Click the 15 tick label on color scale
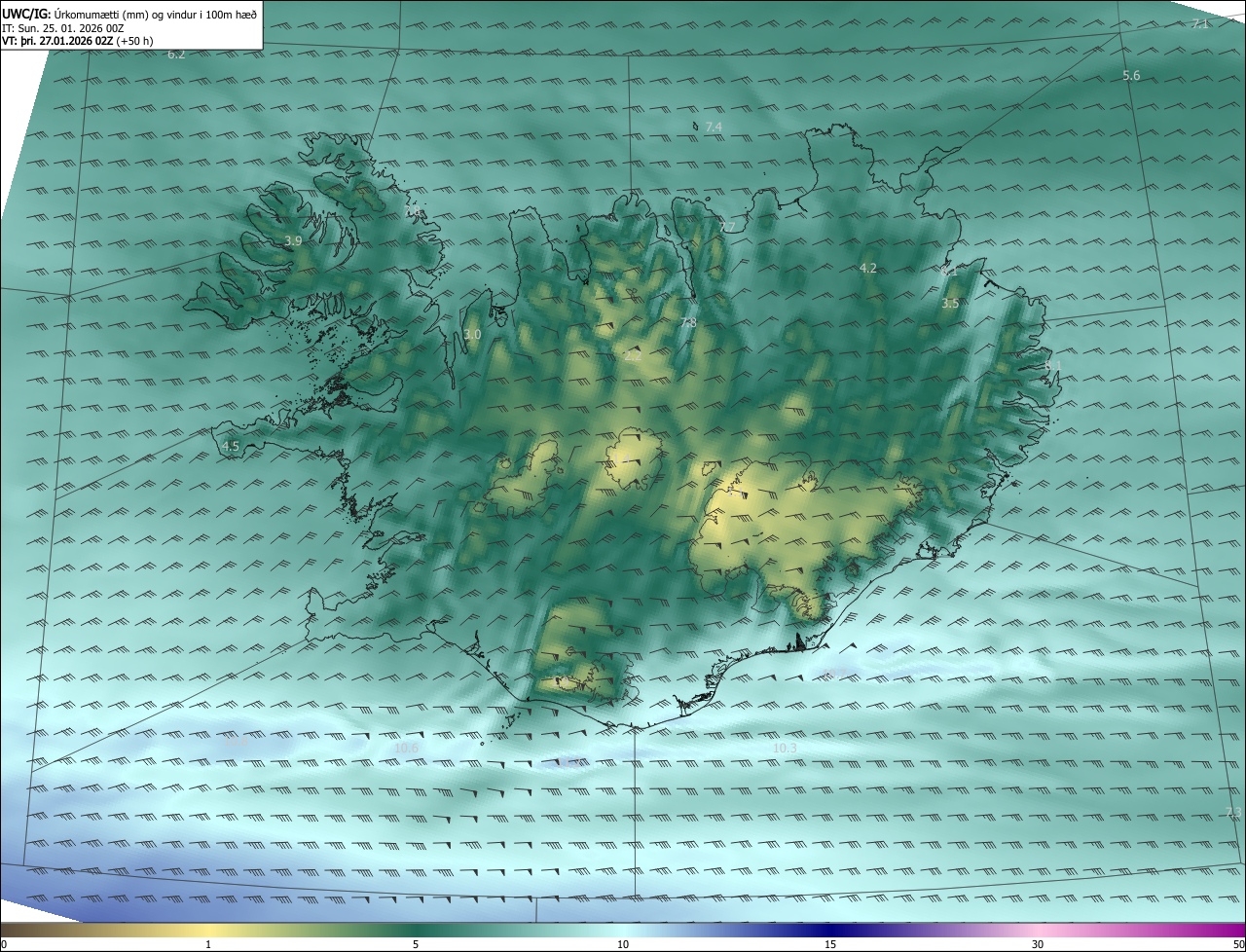 pos(830,945)
